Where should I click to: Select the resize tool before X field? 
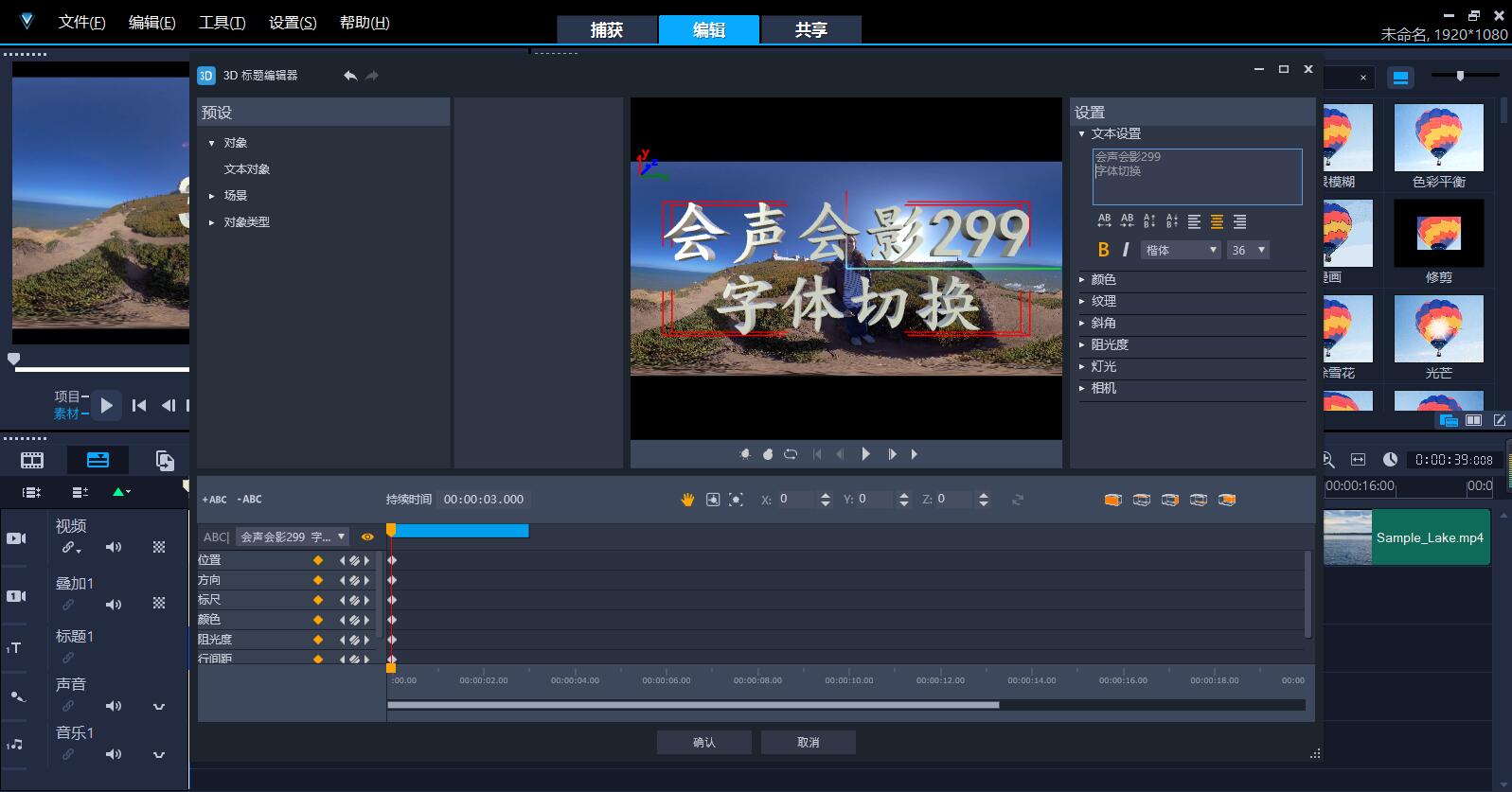[x=736, y=500]
